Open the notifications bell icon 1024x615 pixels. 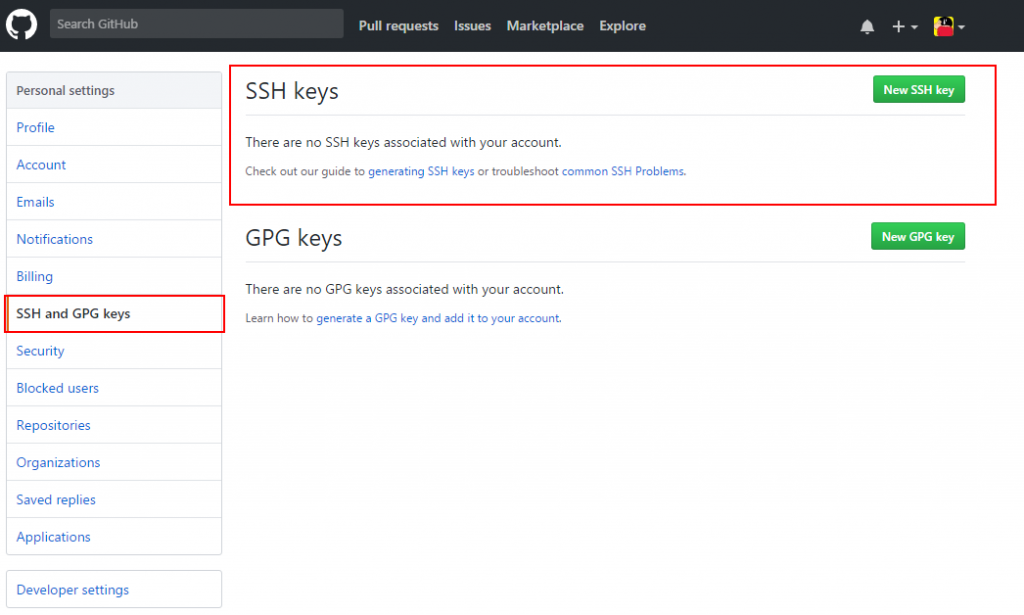point(867,27)
